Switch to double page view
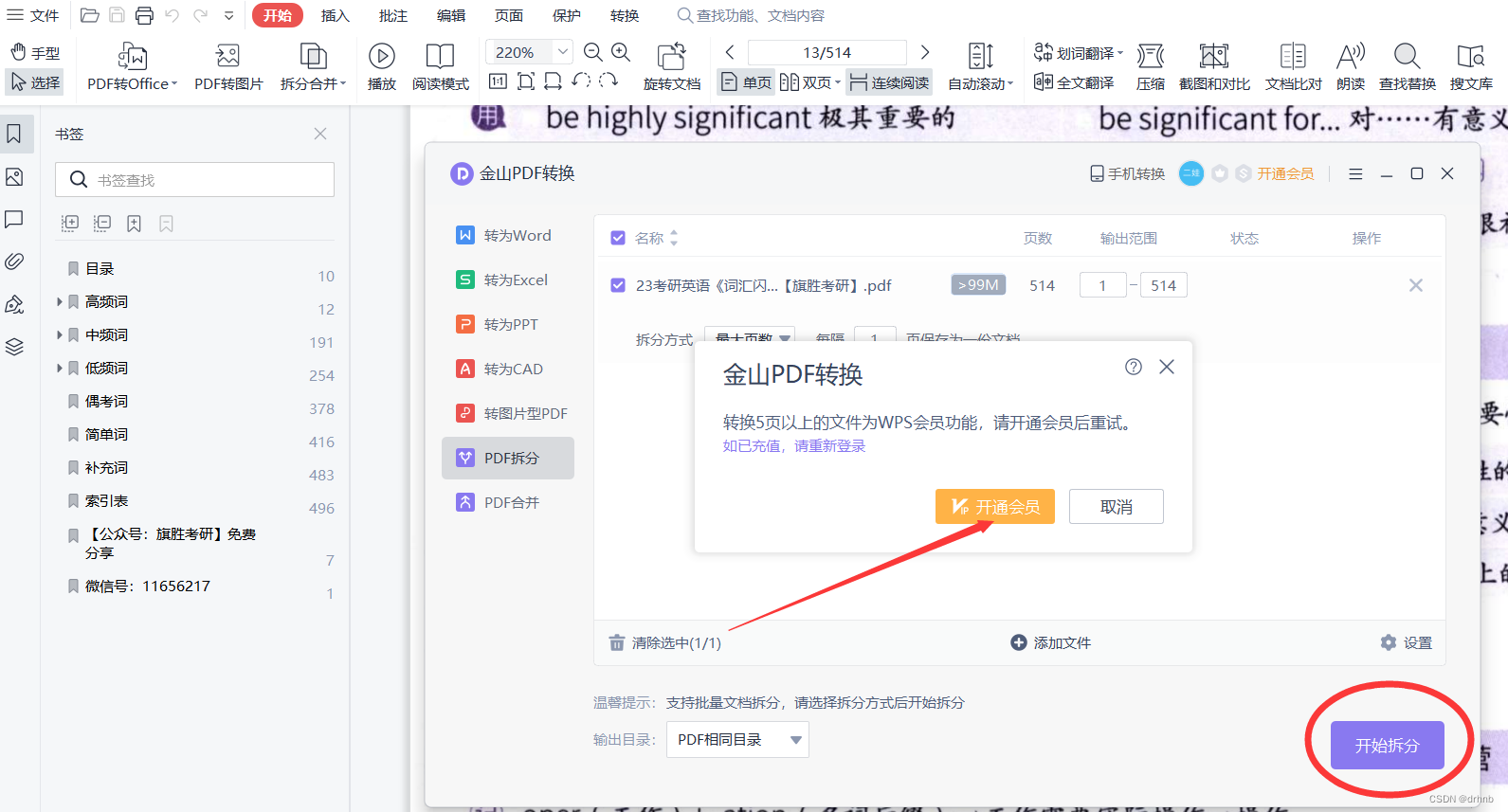This screenshot has height=812, width=1508. pyautogui.click(x=810, y=82)
